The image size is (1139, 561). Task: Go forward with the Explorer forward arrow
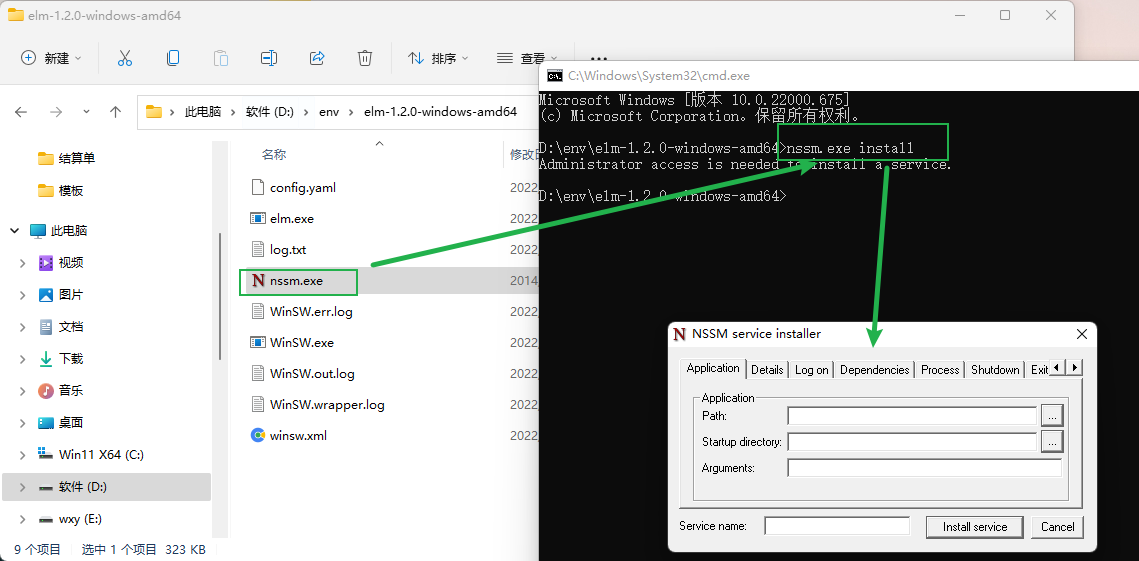[56, 112]
